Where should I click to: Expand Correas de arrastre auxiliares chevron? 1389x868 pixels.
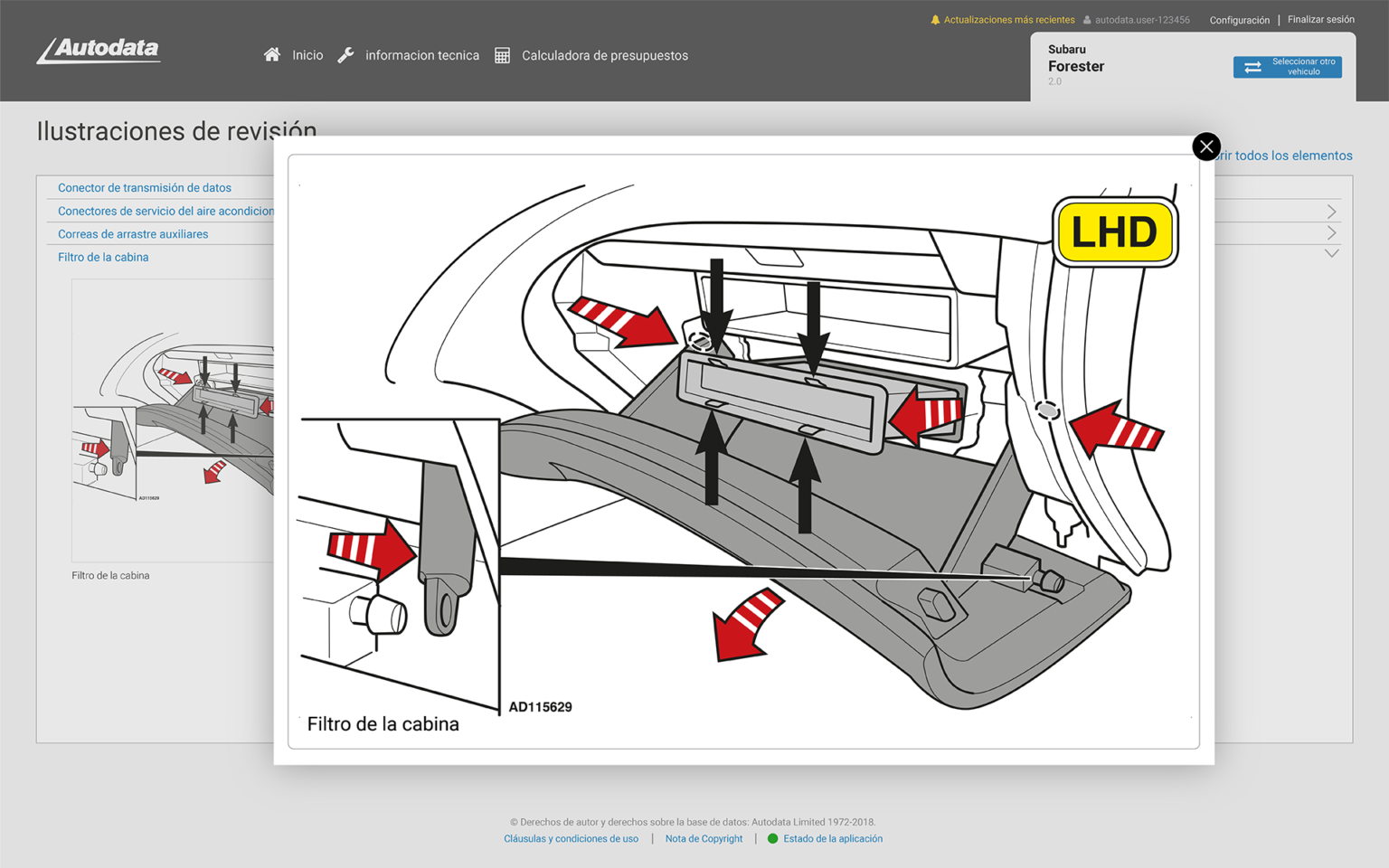1331,233
